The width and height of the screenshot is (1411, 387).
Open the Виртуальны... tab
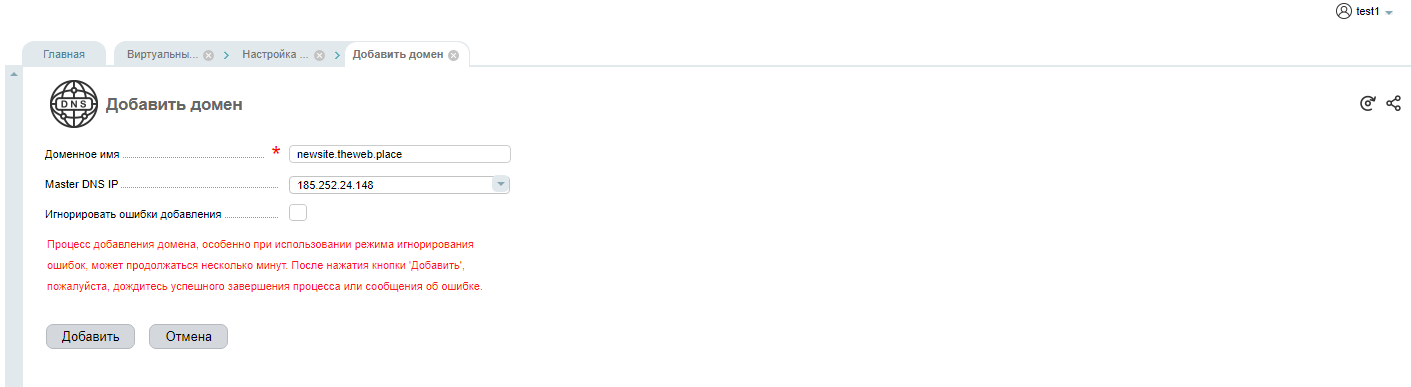click(x=162, y=55)
